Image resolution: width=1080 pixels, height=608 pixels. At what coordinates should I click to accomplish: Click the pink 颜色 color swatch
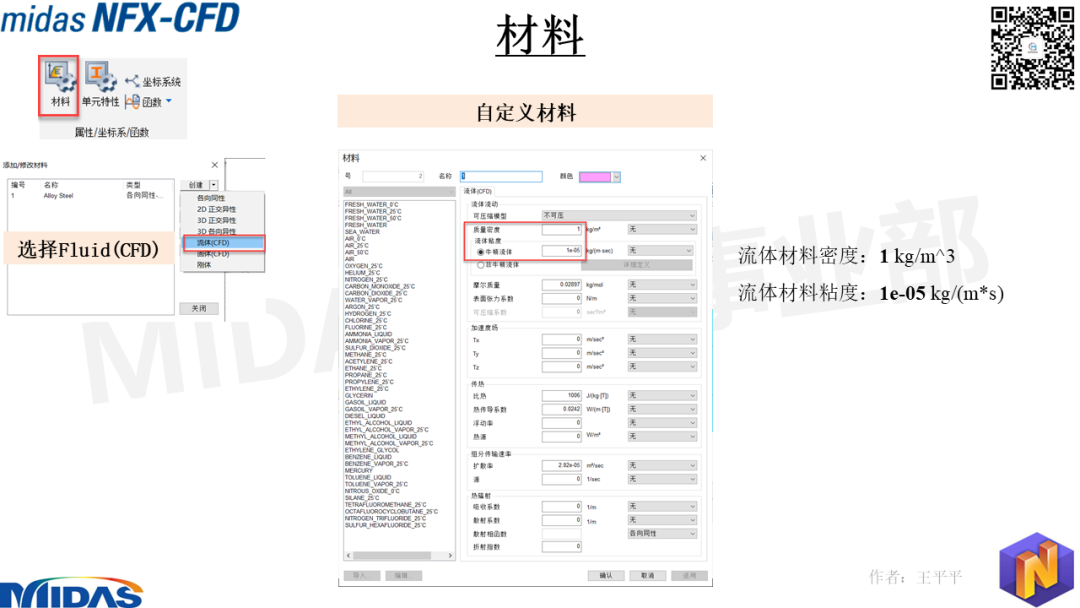click(595, 177)
